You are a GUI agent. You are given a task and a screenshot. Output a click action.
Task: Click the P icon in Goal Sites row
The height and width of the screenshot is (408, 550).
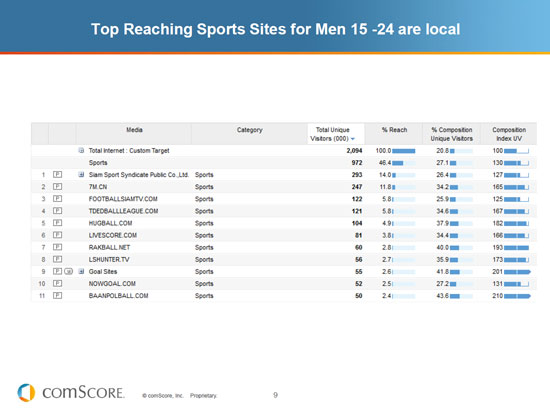click(x=58, y=271)
